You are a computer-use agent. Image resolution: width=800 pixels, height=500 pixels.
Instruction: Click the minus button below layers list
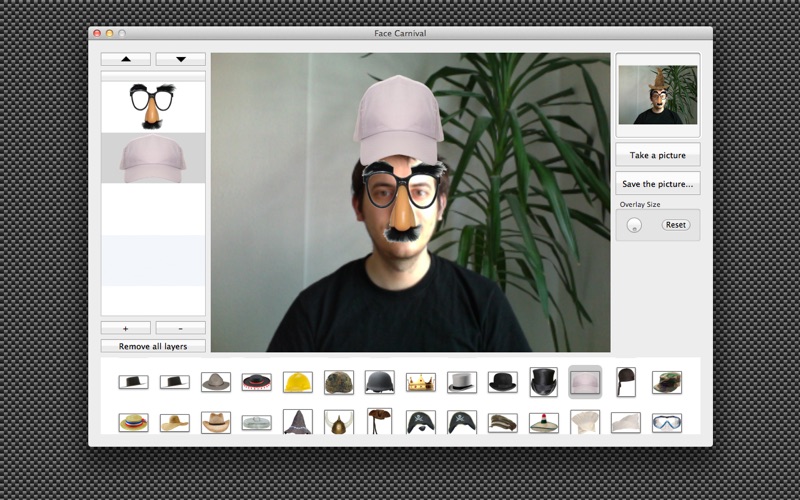(181, 328)
